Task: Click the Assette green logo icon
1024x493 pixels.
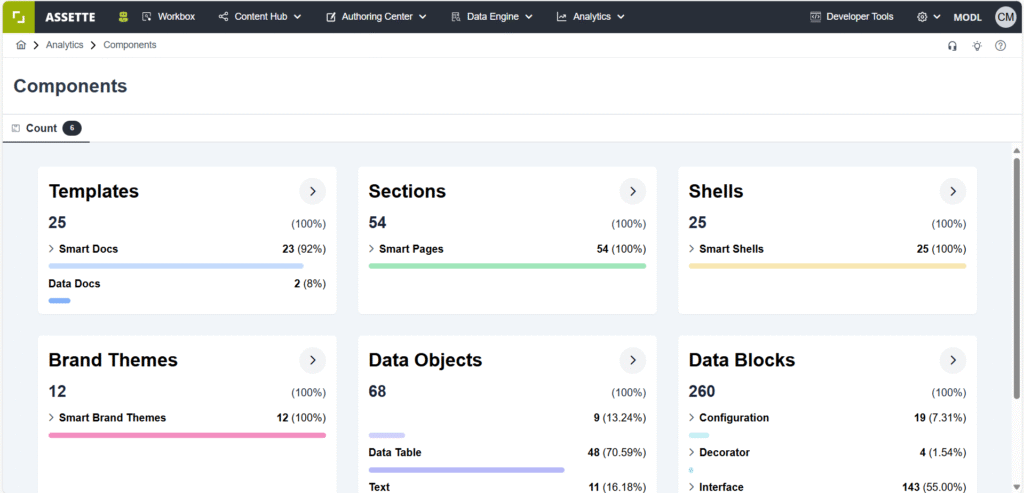Action: point(18,17)
